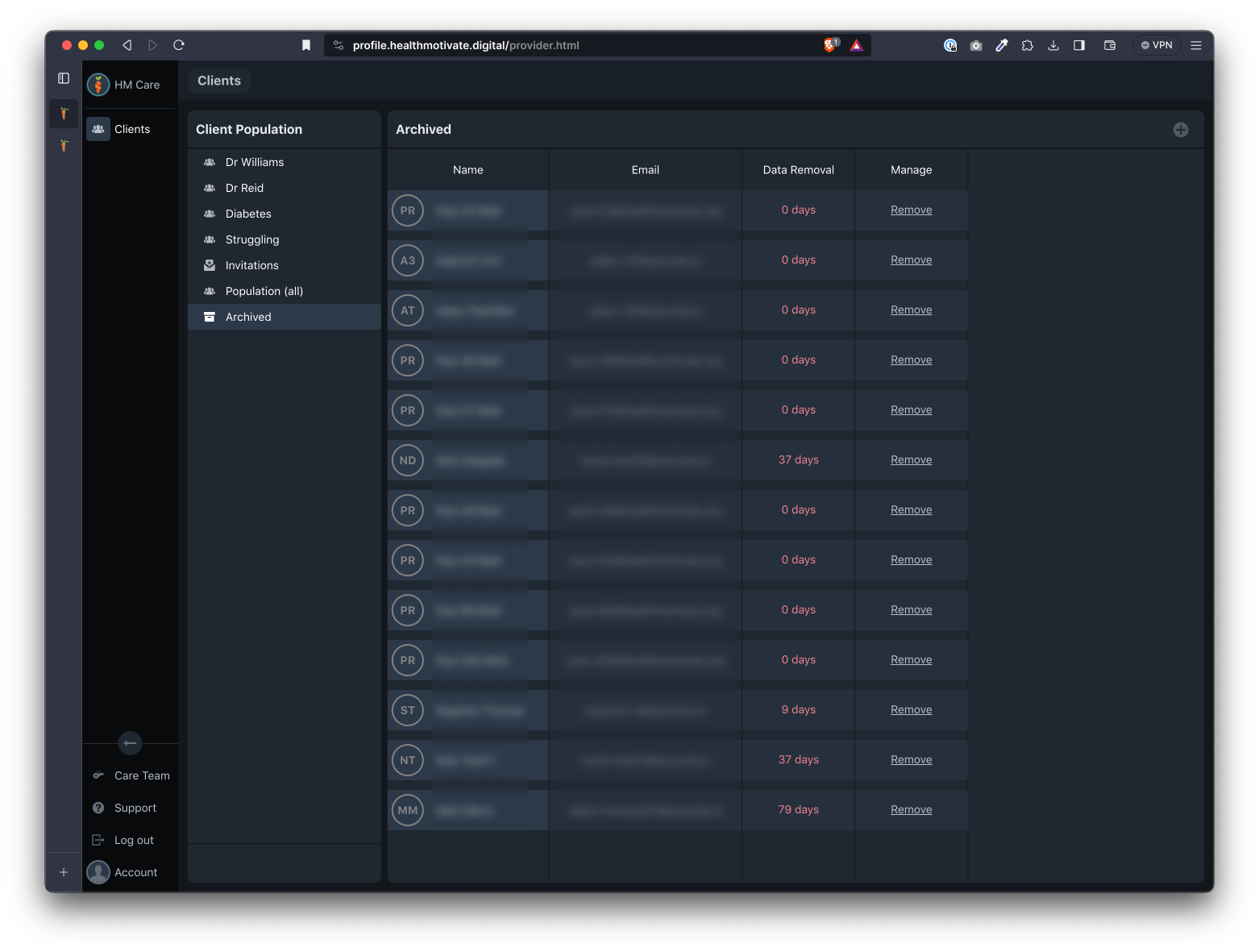This screenshot has width=1259, height=952.
Task: Open Care Team menu item
Action: coord(131,775)
